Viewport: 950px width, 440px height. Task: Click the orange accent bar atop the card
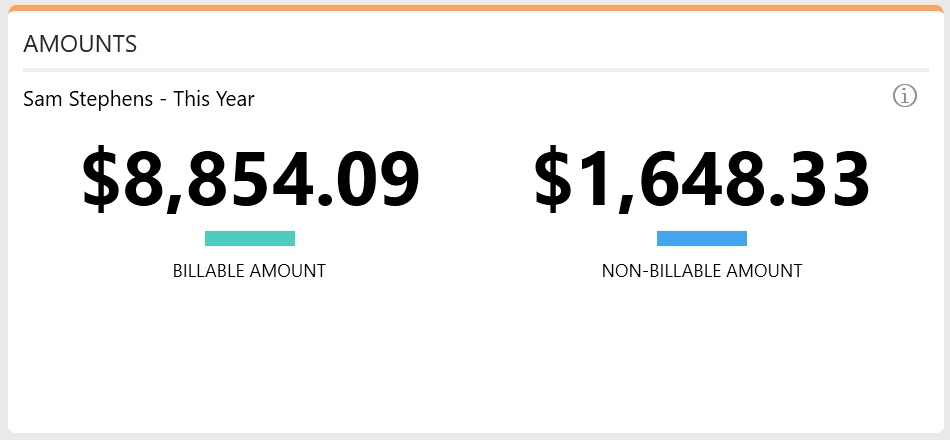tap(475, 7)
